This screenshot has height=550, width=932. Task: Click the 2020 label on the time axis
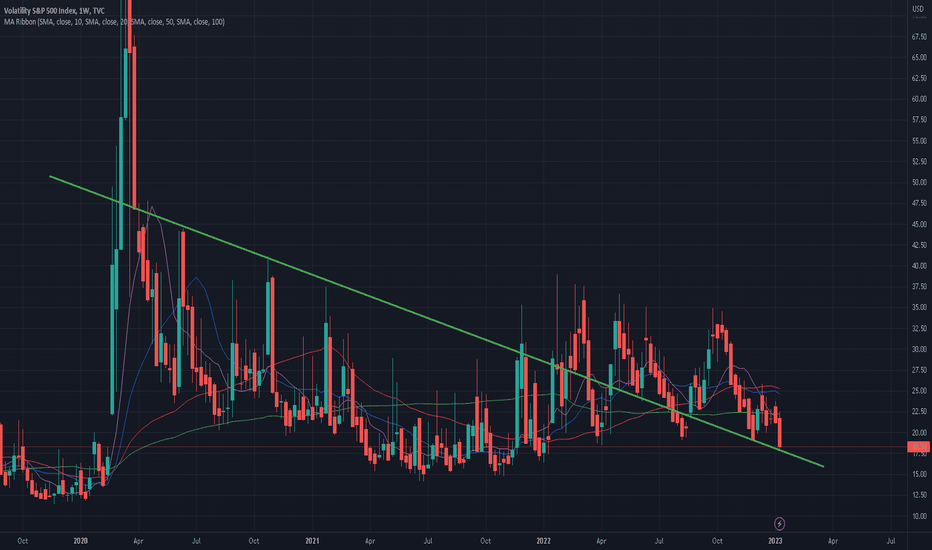(x=80, y=540)
